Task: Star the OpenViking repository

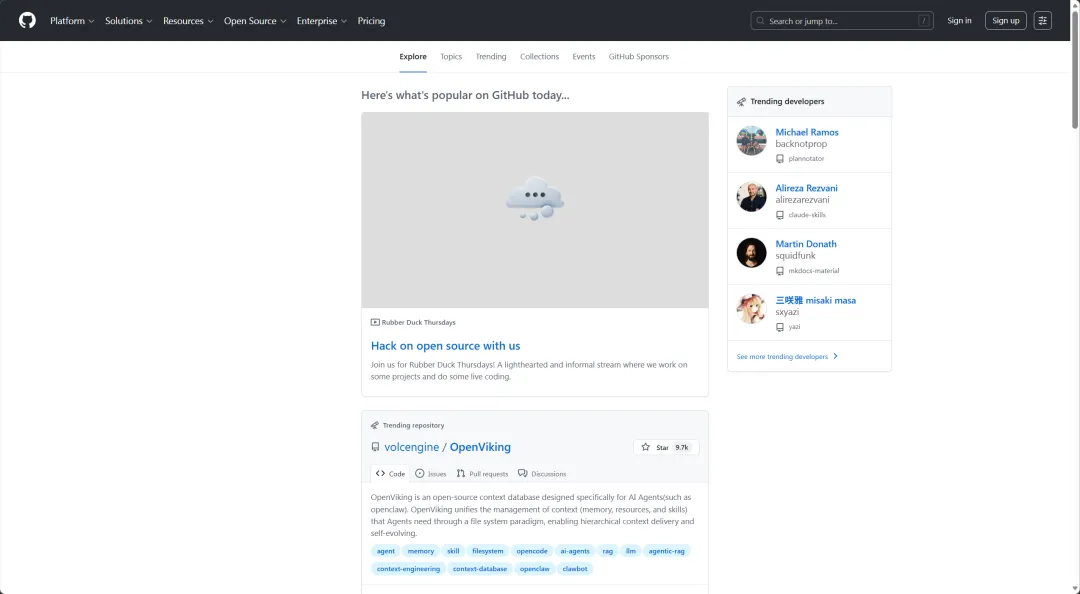Action: click(665, 447)
